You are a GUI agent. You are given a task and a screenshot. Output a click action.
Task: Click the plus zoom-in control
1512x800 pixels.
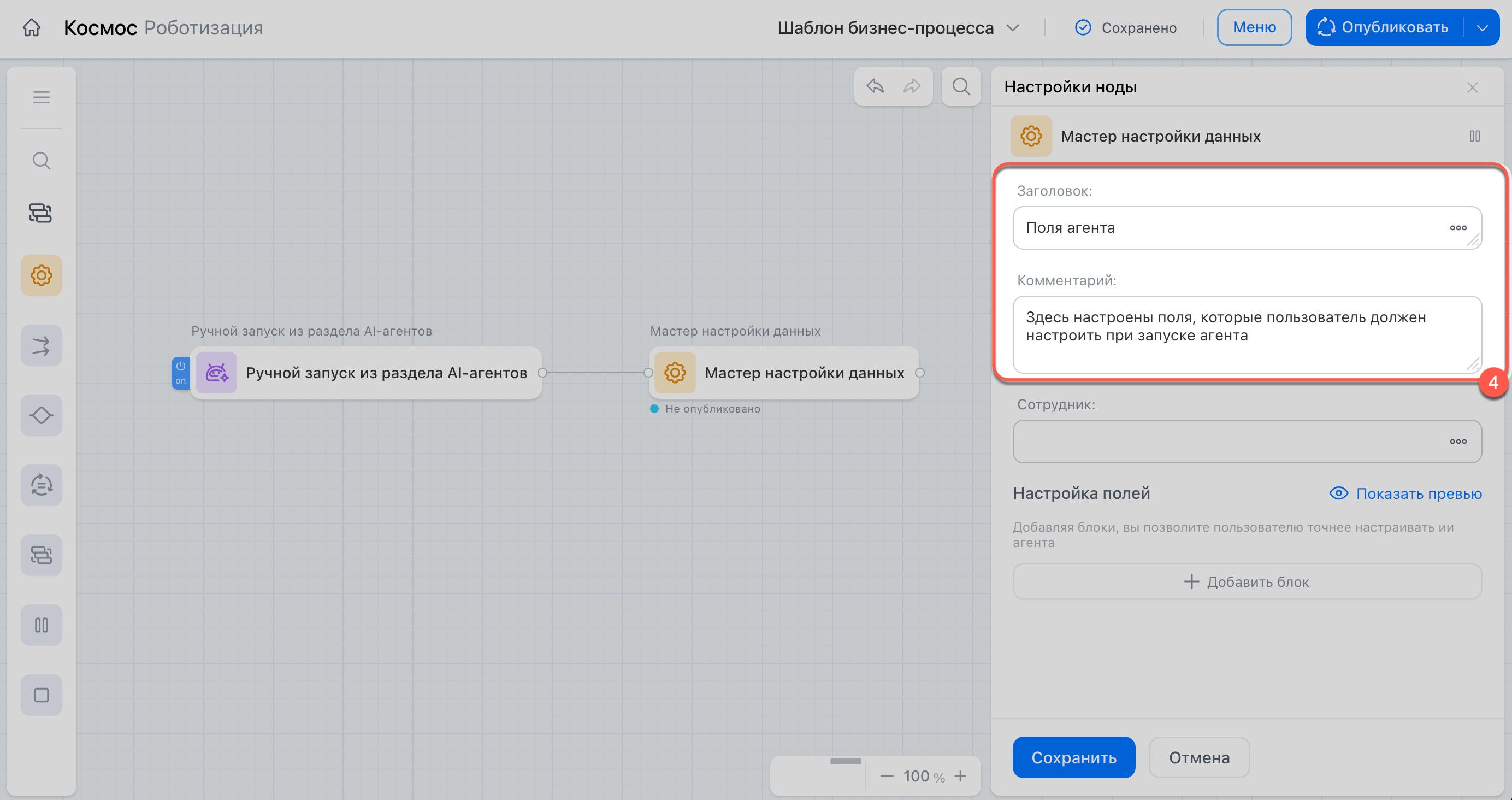pyautogui.click(x=960, y=776)
